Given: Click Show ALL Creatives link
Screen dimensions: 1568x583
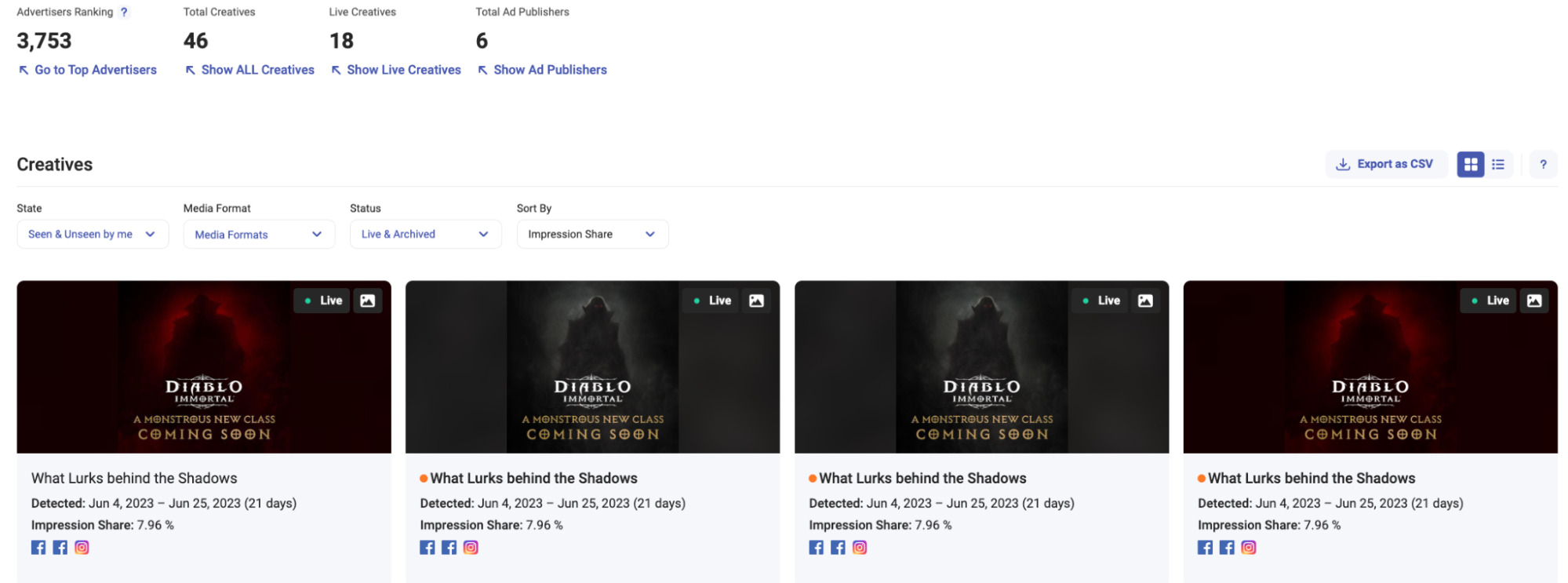Looking at the screenshot, I should 249,70.
